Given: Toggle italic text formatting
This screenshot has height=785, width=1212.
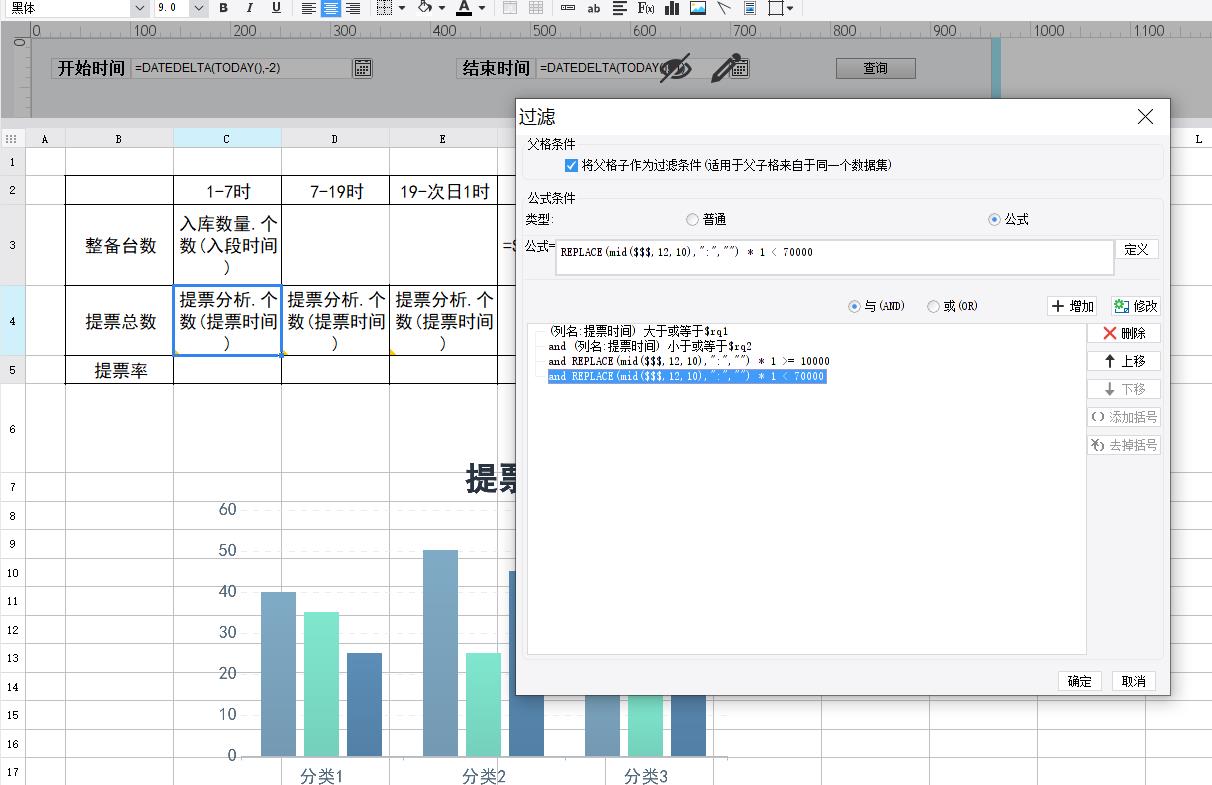Looking at the screenshot, I should pos(250,8).
